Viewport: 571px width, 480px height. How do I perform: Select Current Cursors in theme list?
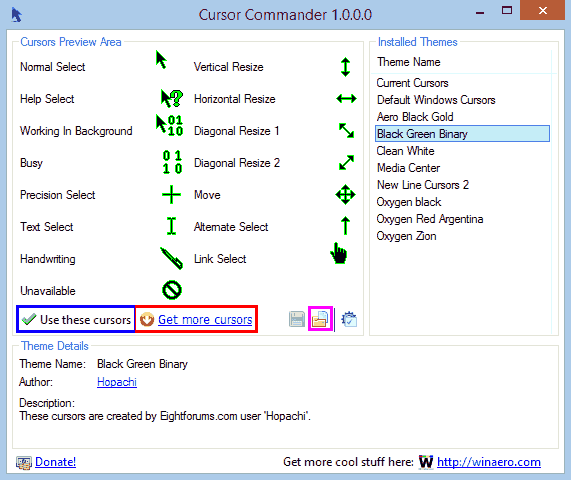[462, 83]
